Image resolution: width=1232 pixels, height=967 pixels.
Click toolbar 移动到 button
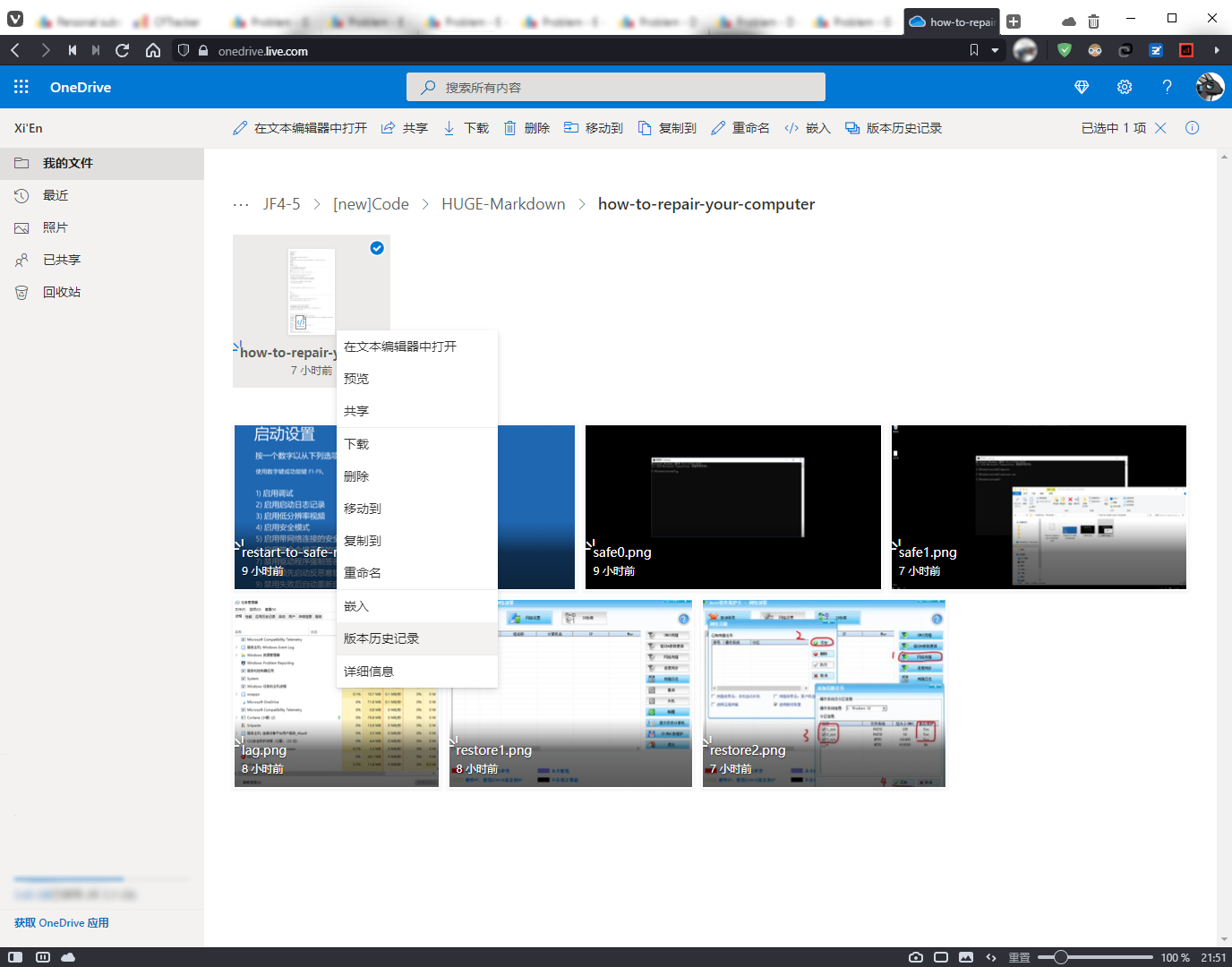tap(594, 128)
